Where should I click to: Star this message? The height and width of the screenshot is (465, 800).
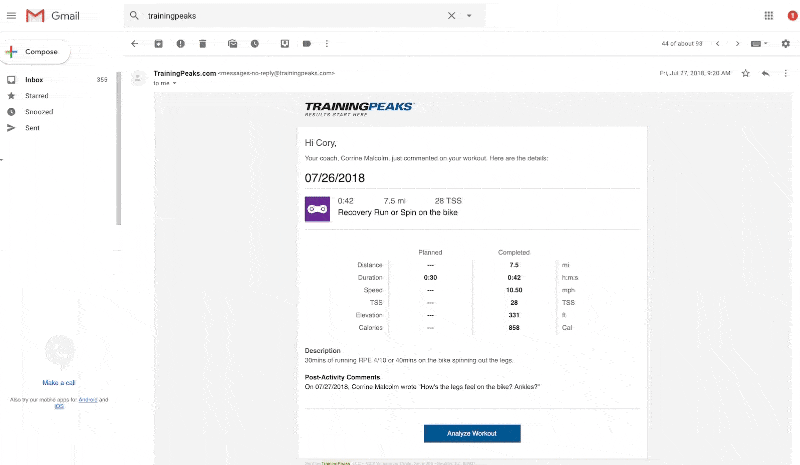click(745, 74)
